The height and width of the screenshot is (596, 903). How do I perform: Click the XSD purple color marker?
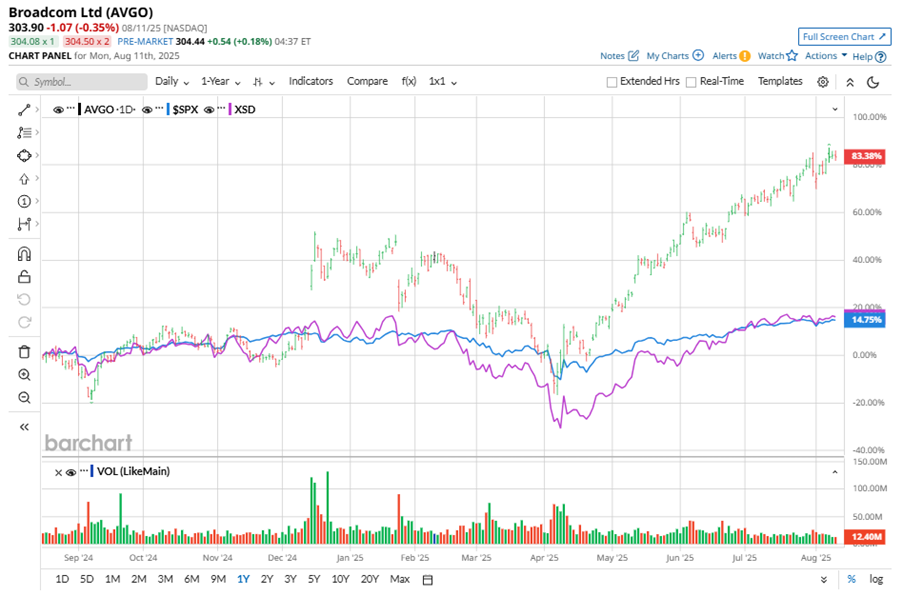click(x=230, y=109)
